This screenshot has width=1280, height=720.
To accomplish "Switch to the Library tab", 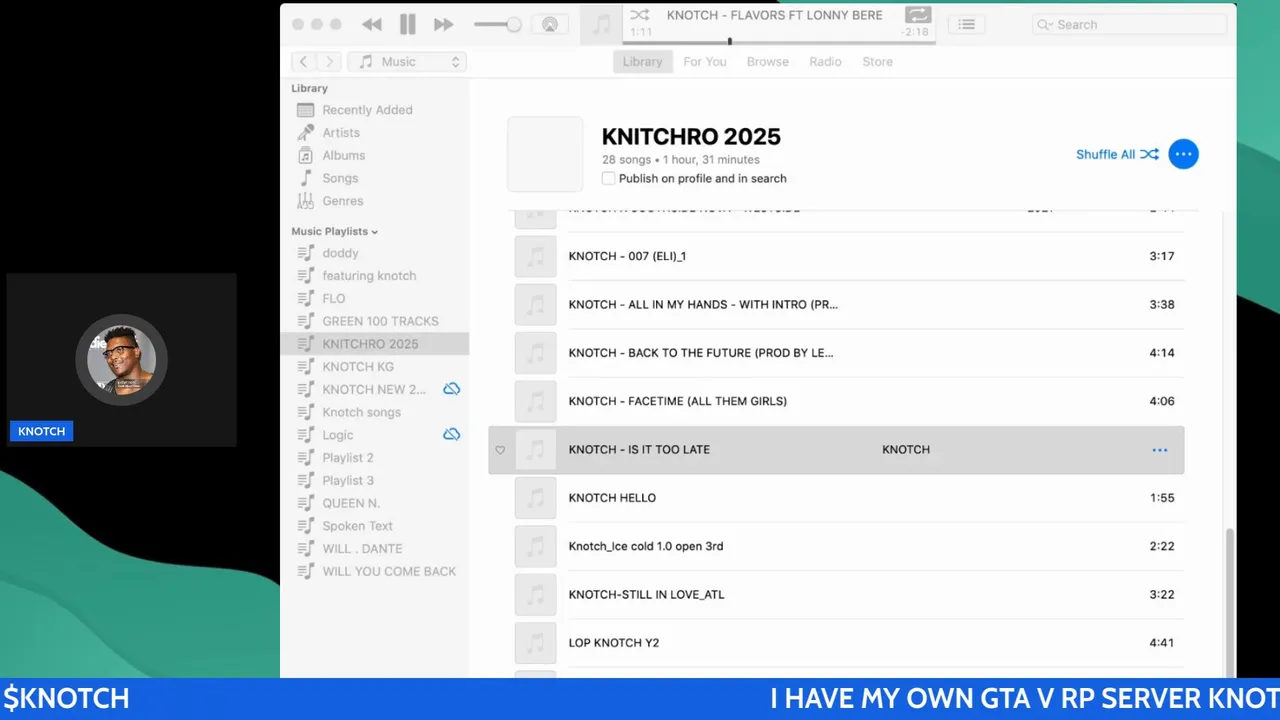I will tap(642, 62).
